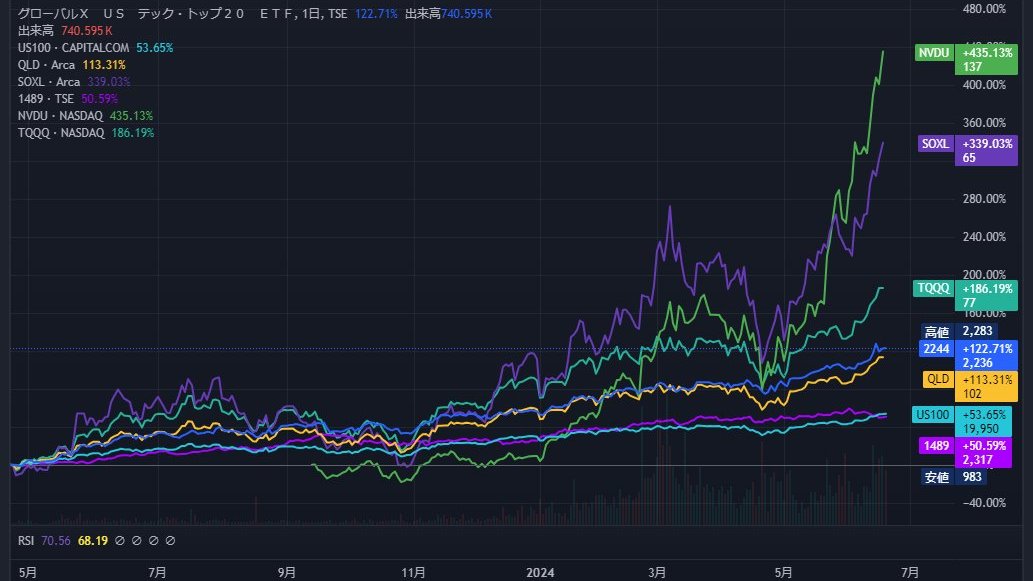This screenshot has height=581, width=1033.
Task: Click the teal TQQQ price-scale tag
Action: click(933, 289)
